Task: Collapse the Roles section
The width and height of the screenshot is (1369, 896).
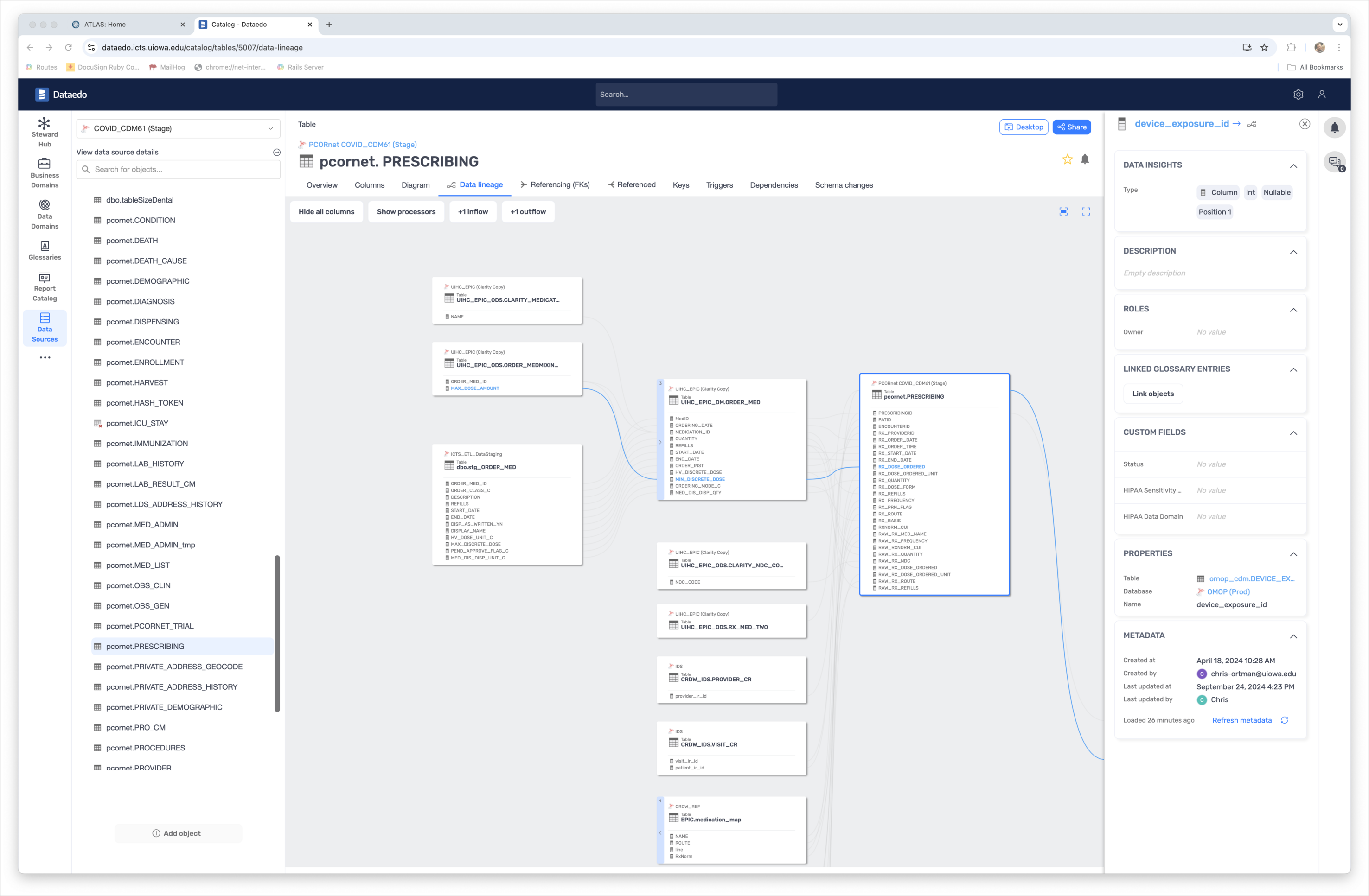Action: tap(1293, 310)
